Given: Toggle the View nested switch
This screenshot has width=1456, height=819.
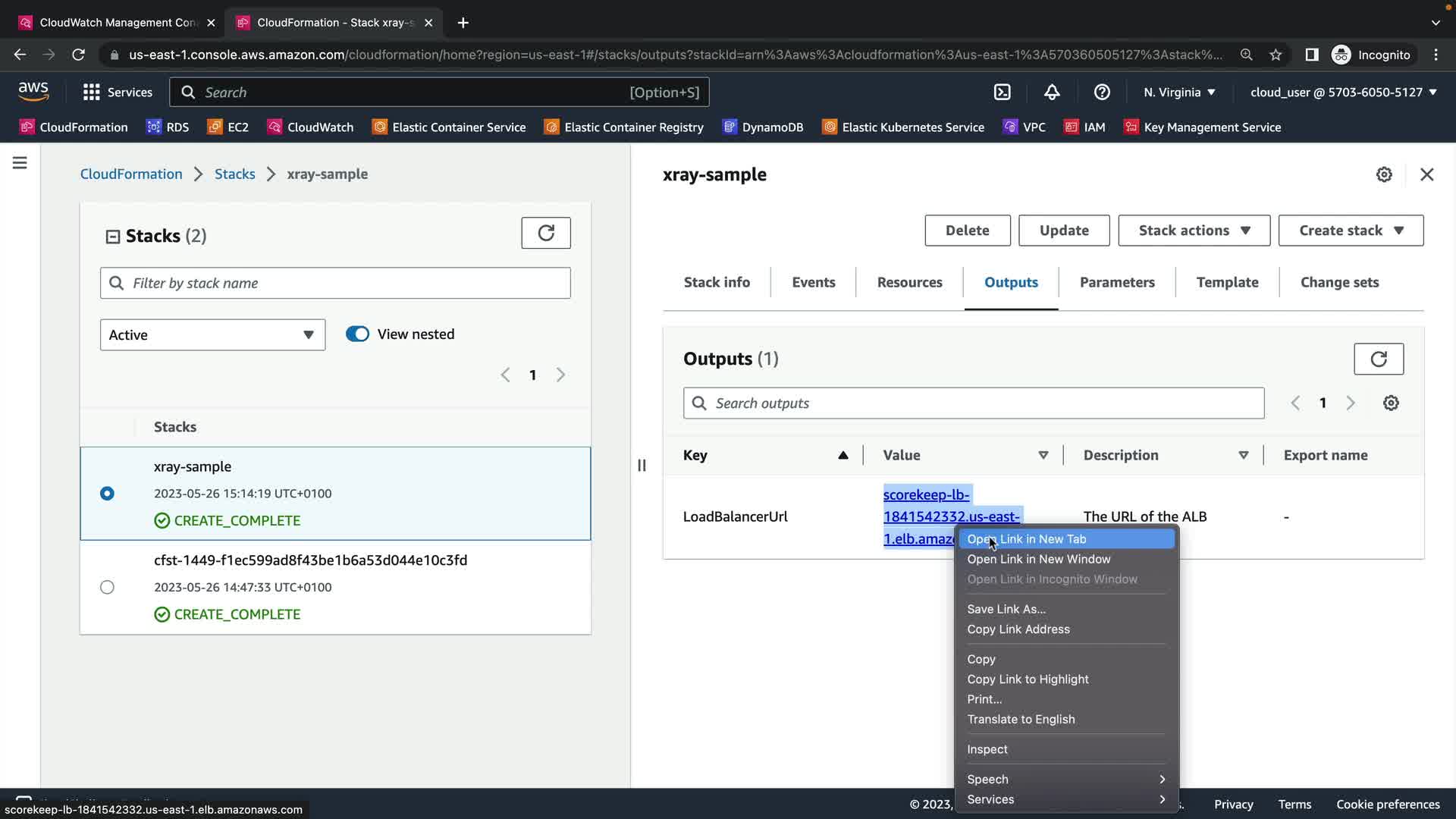Looking at the screenshot, I should tap(357, 334).
